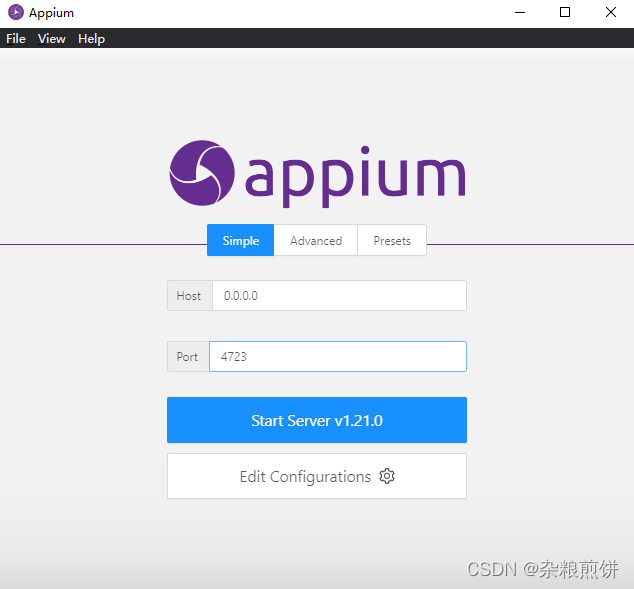Focus the Host input field
This screenshot has height=589, width=634.
[339, 296]
